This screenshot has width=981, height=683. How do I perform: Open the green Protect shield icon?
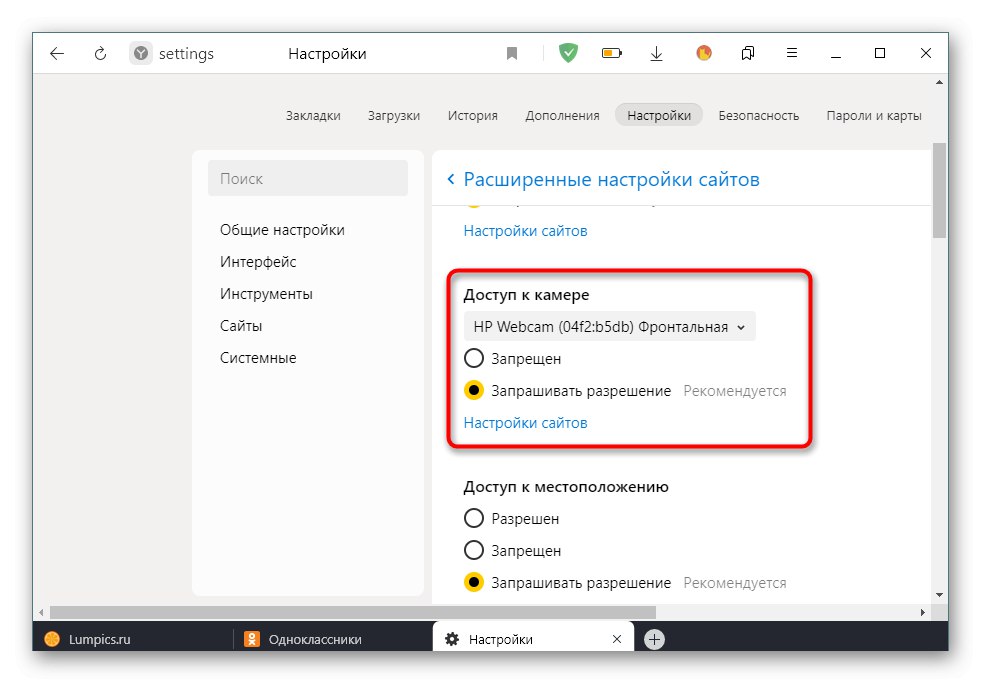point(568,53)
